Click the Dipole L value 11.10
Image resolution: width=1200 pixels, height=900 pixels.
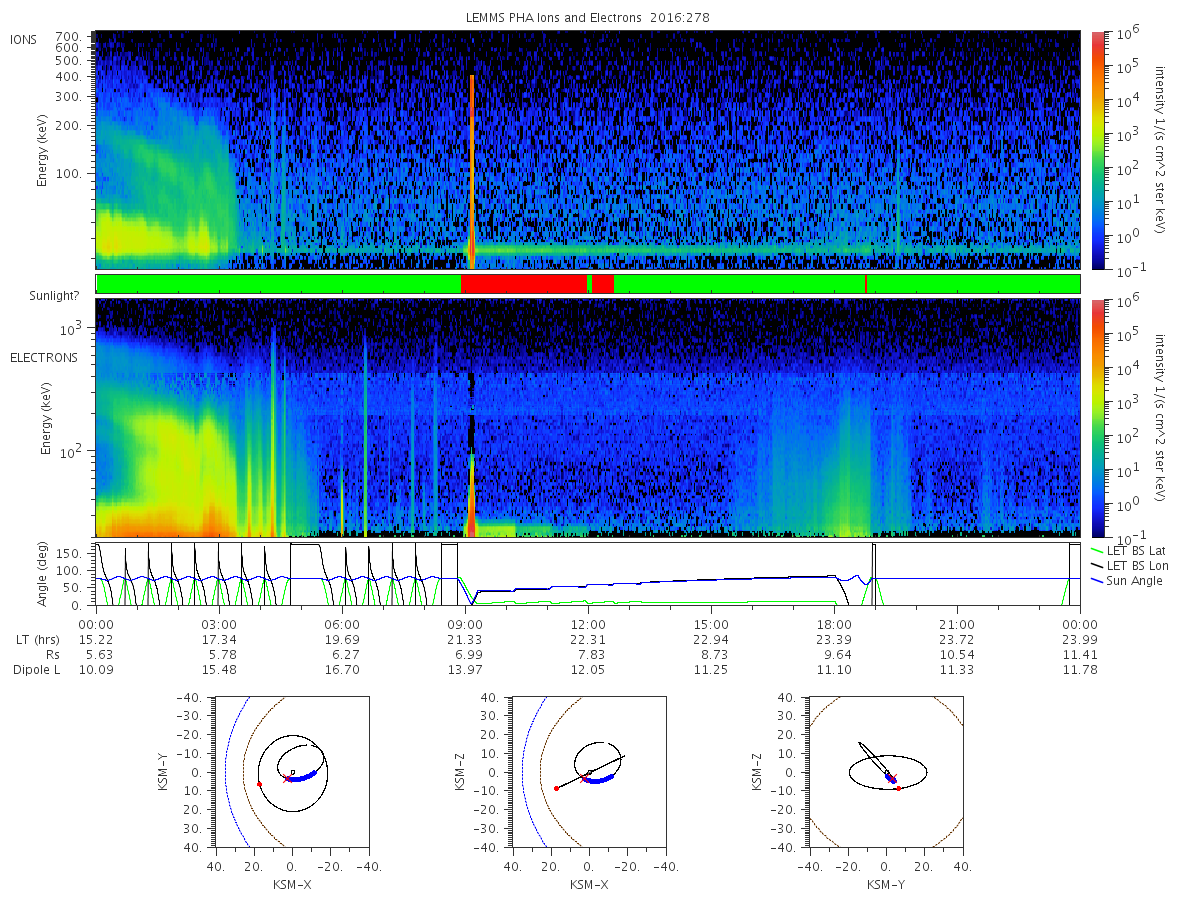(x=834, y=670)
